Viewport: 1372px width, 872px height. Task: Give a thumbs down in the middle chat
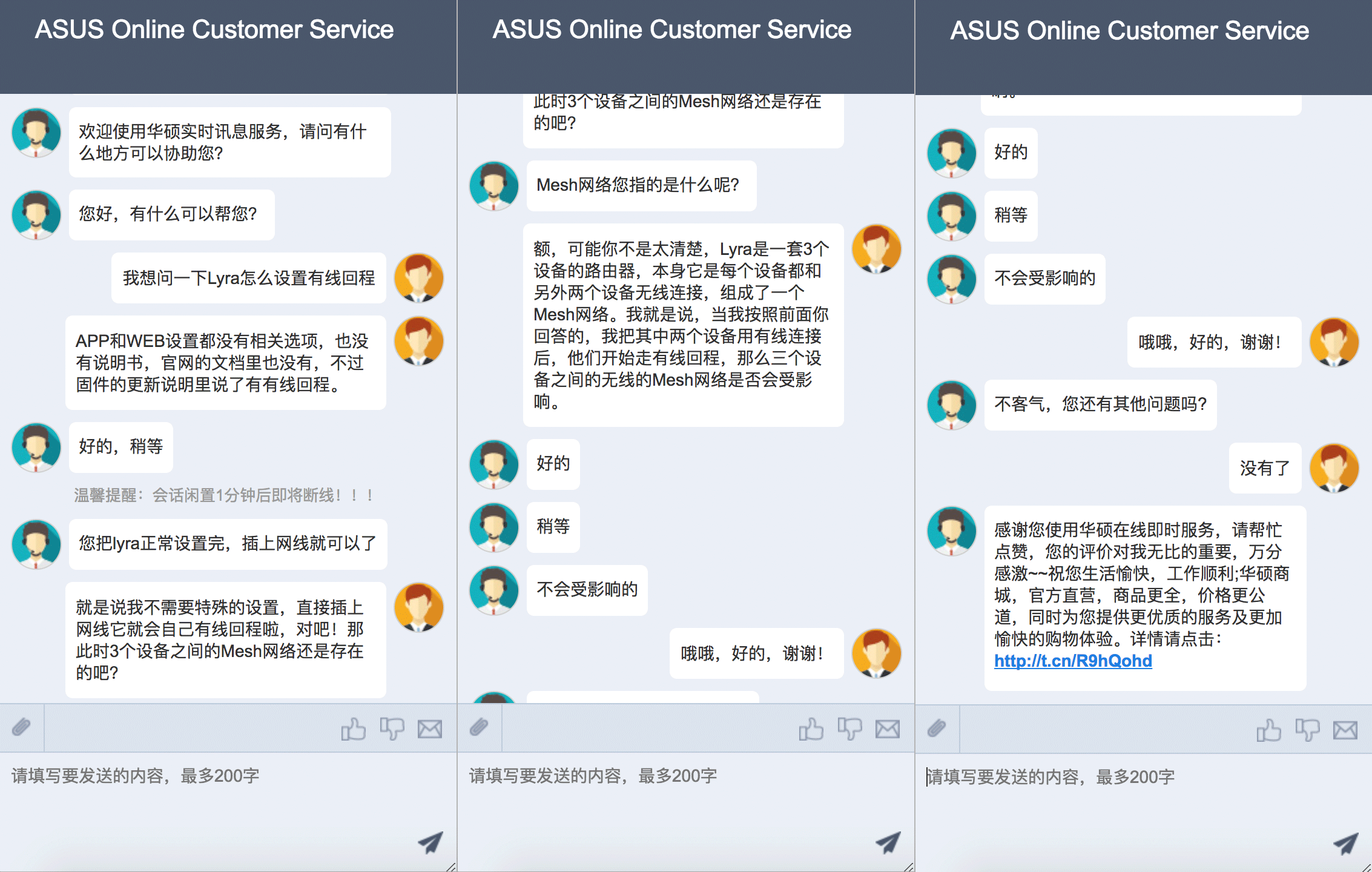pyautogui.click(x=850, y=728)
